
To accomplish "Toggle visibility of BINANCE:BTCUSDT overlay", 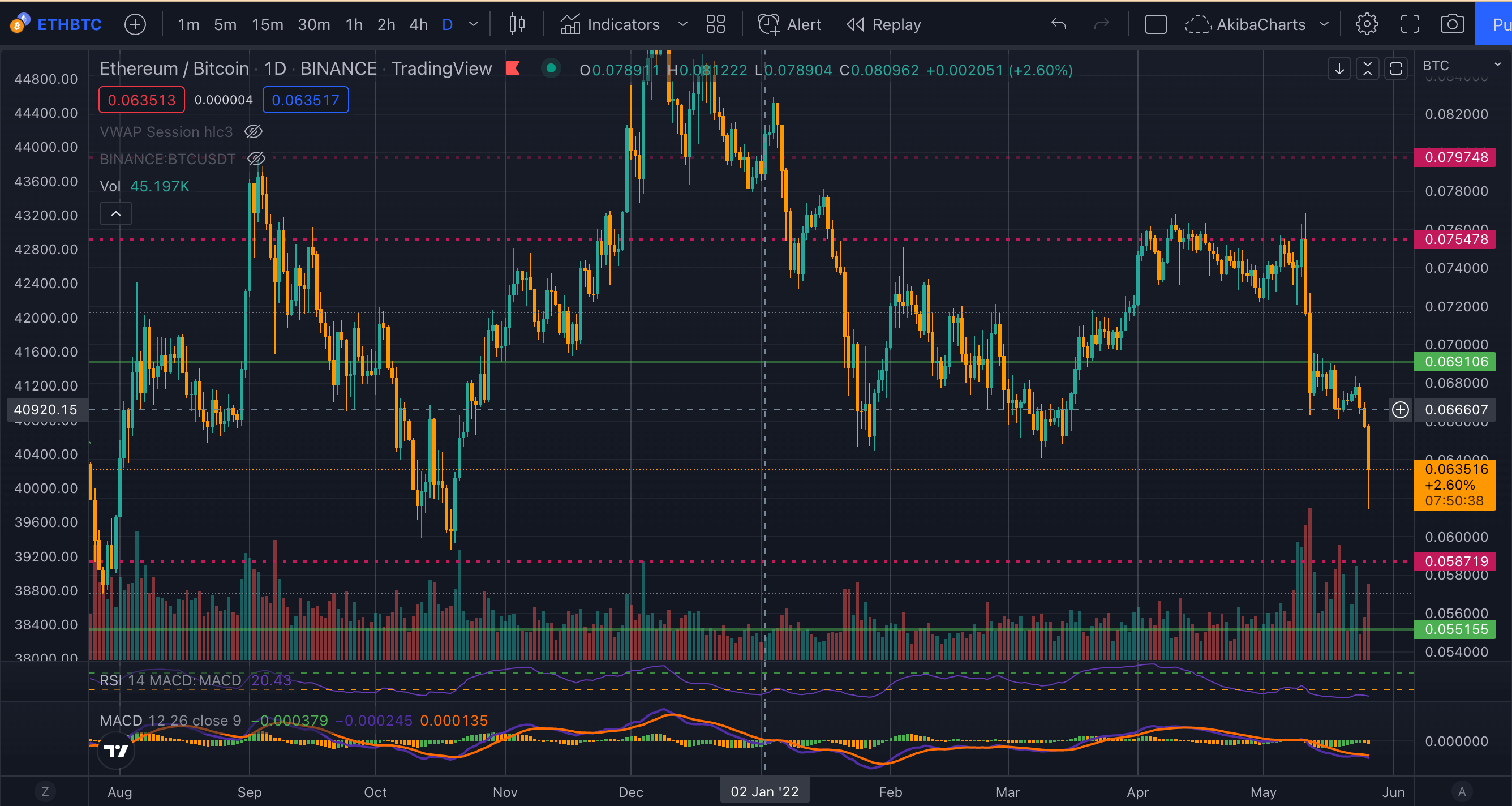I will point(256,158).
